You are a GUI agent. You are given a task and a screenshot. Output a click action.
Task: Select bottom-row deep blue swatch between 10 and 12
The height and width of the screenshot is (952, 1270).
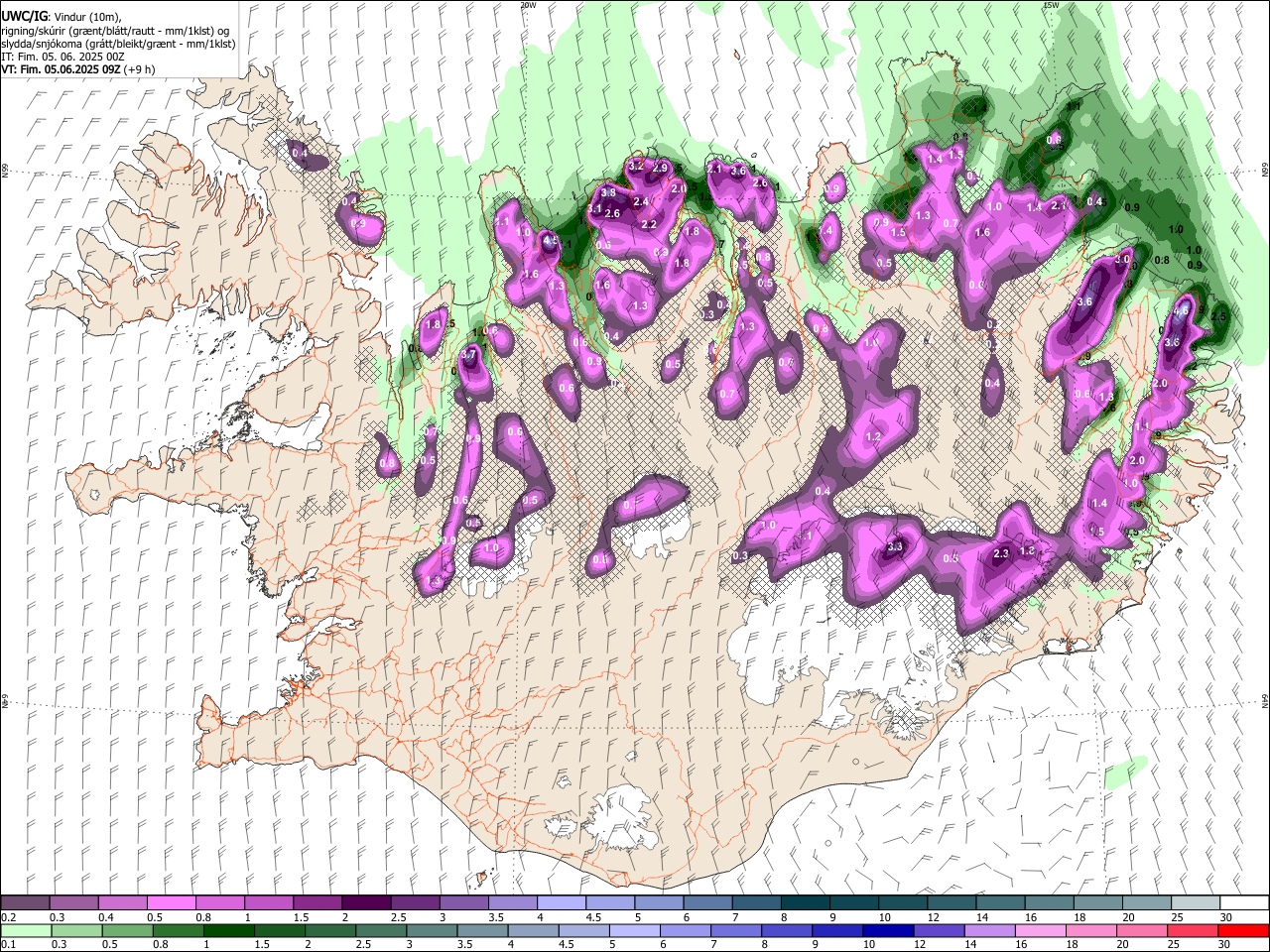tap(889, 930)
